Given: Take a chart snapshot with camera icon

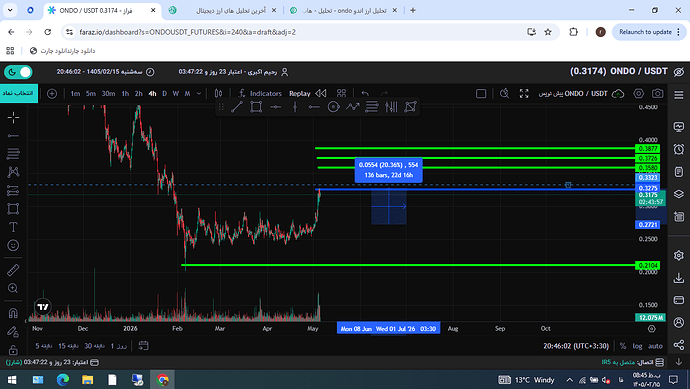Looking at the screenshot, I should pos(657,93).
